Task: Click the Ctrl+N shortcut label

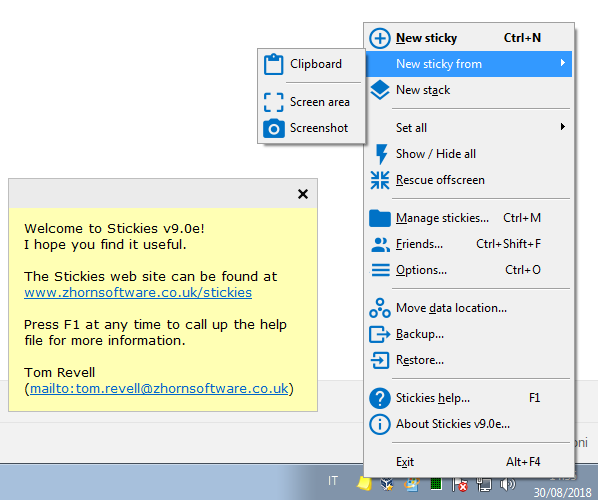Action: click(522, 38)
